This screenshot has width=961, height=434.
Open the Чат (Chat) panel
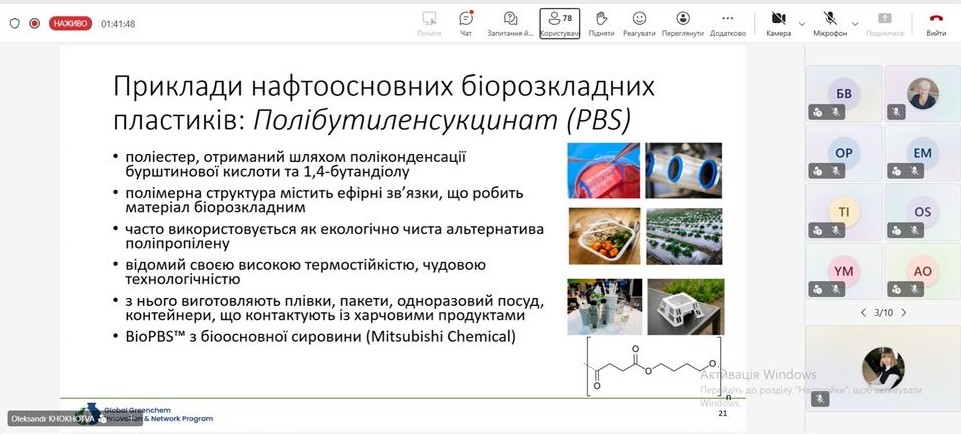coord(465,23)
